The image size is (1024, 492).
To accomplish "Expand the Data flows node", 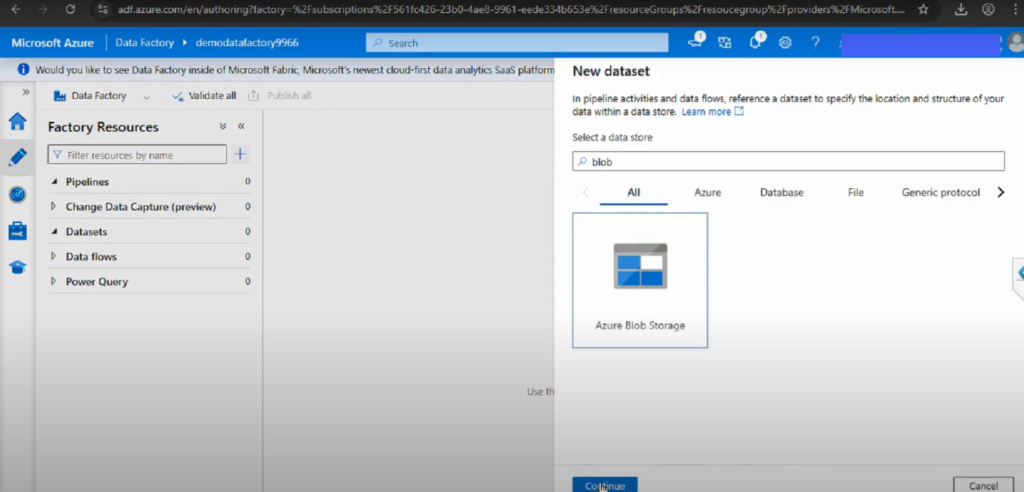I will click(x=54, y=257).
